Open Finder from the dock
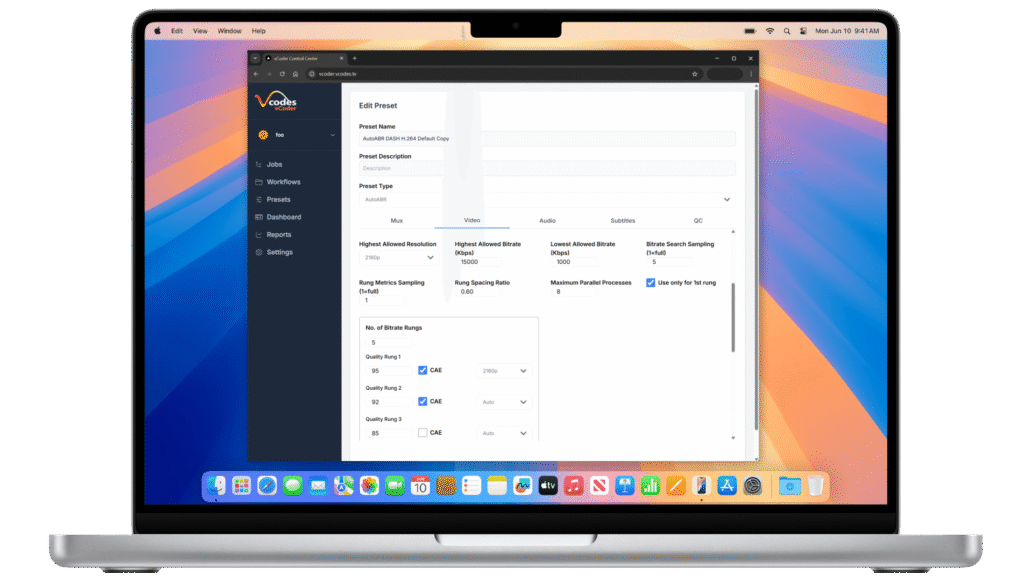Viewport: 1024px width, 576px height. pos(216,486)
